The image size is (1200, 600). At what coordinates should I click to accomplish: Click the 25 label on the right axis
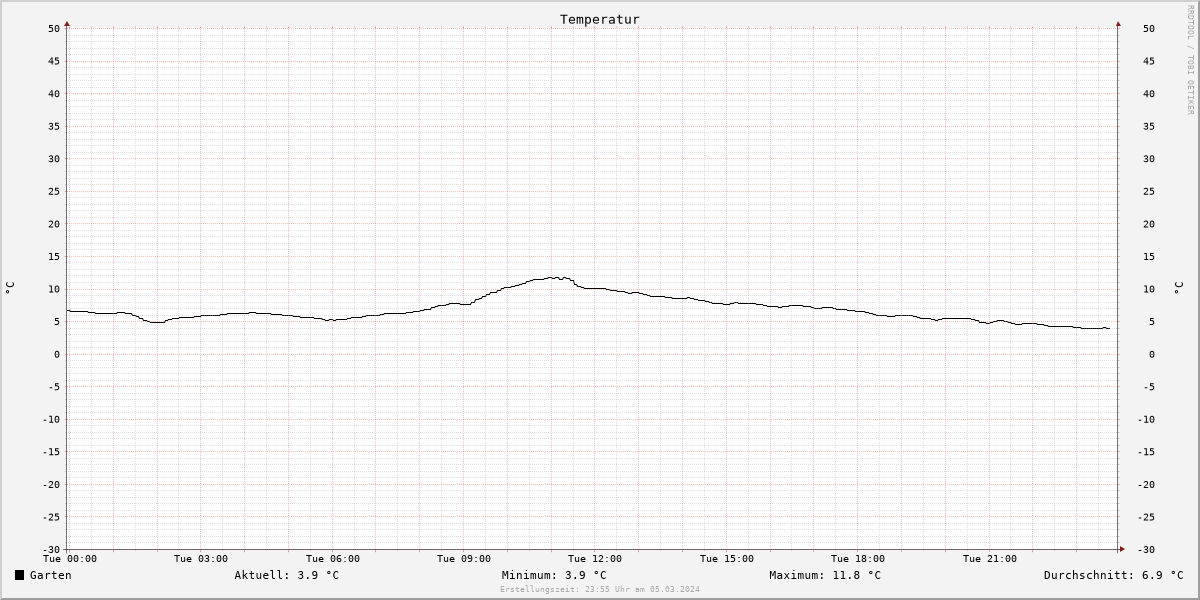[x=1149, y=191]
